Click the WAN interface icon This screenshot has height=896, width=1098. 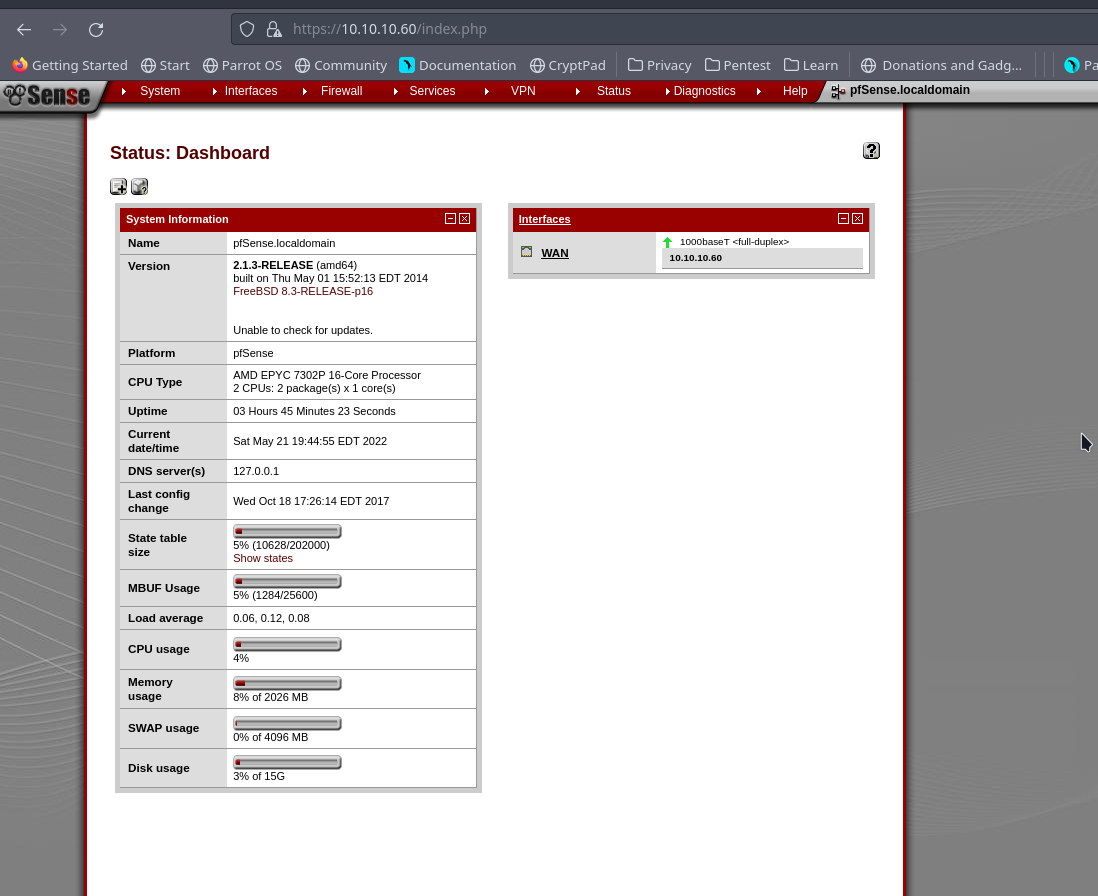click(527, 252)
